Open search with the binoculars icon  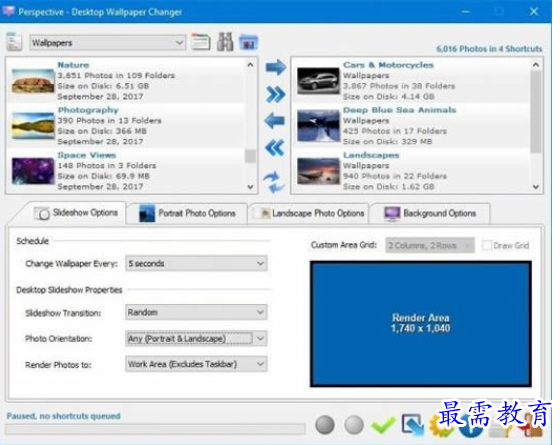(225, 42)
